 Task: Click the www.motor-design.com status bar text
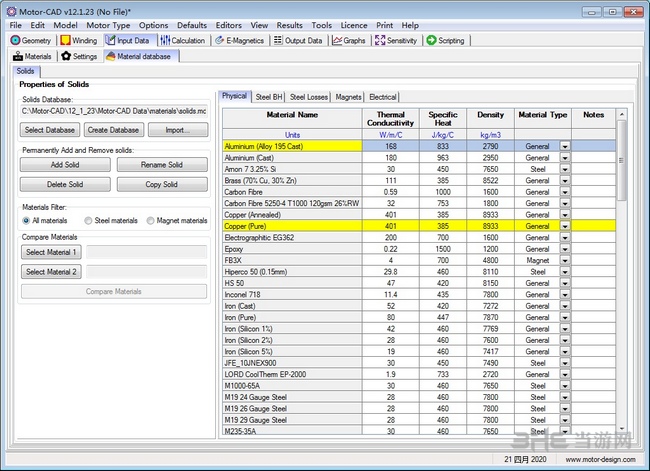600,459
